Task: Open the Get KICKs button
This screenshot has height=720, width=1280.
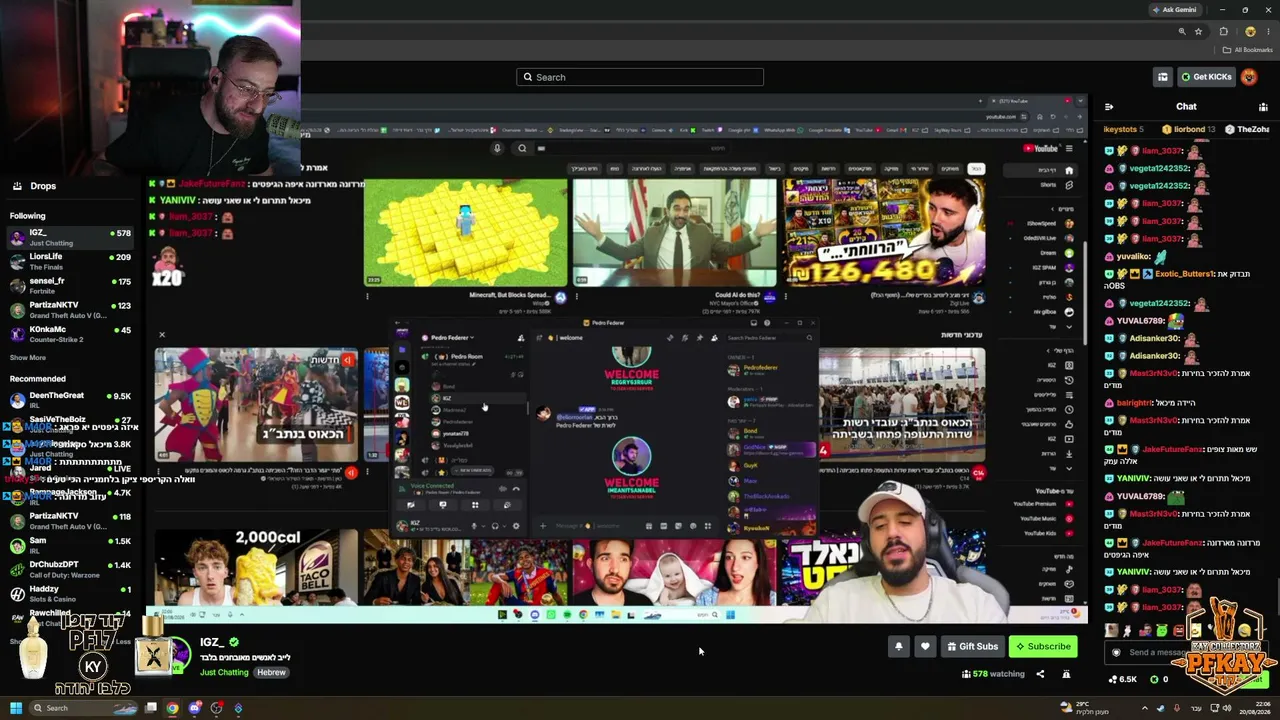Action: coord(1206,77)
